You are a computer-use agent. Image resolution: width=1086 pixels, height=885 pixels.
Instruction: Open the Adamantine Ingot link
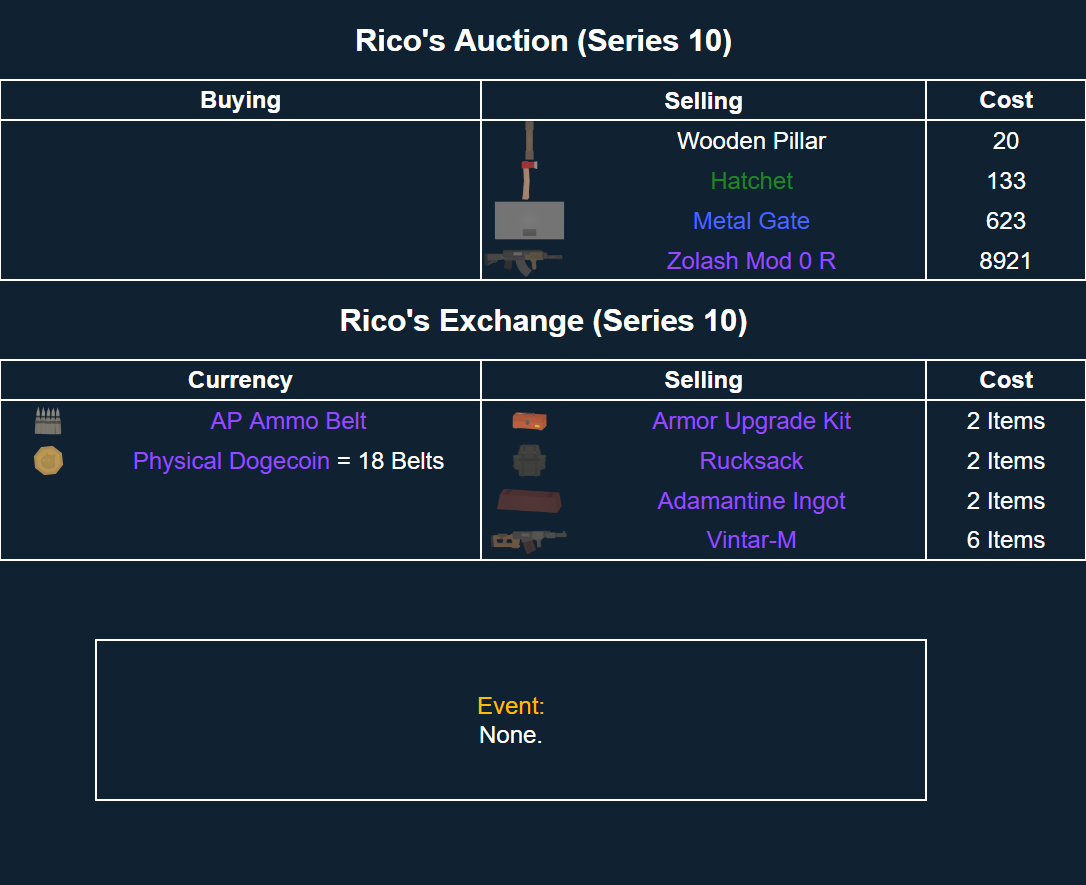tap(751, 501)
